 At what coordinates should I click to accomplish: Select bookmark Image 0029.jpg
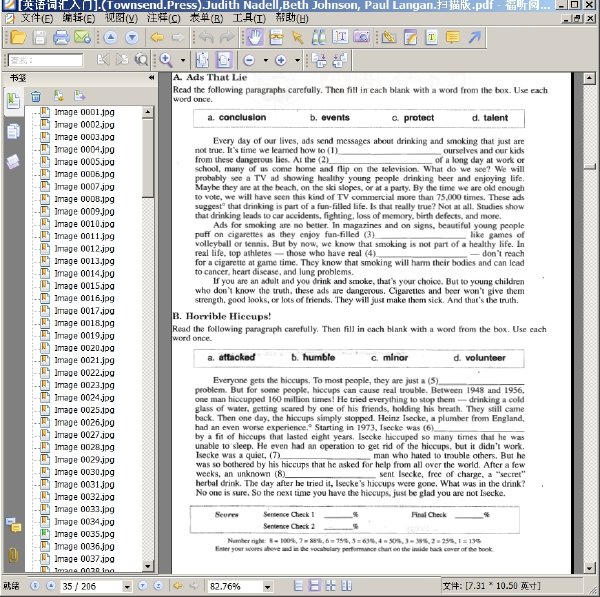click(84, 460)
